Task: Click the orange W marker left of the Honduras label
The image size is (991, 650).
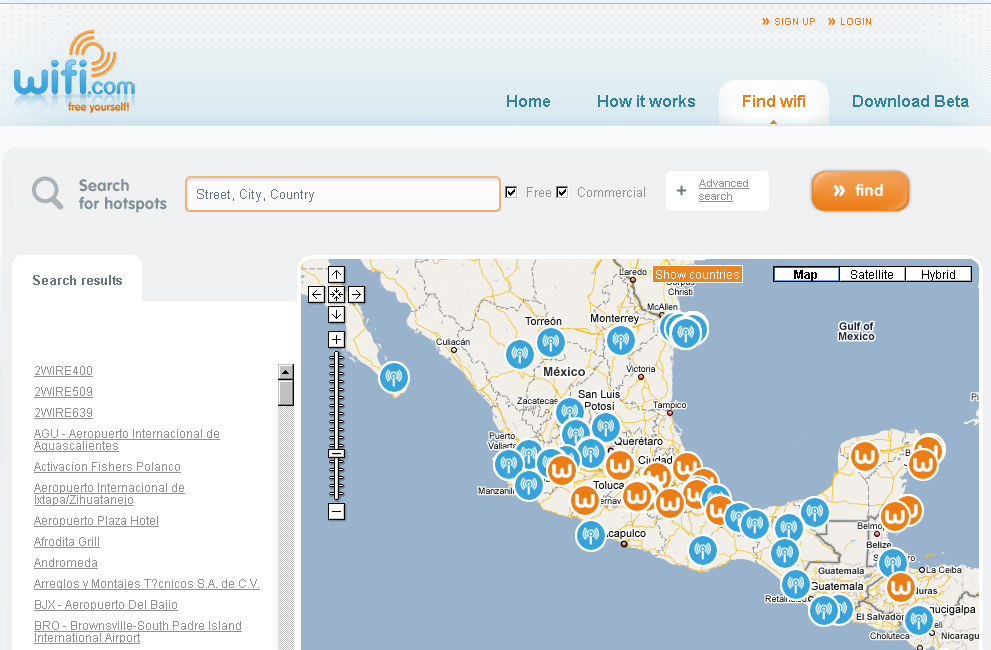Action: pos(901,587)
